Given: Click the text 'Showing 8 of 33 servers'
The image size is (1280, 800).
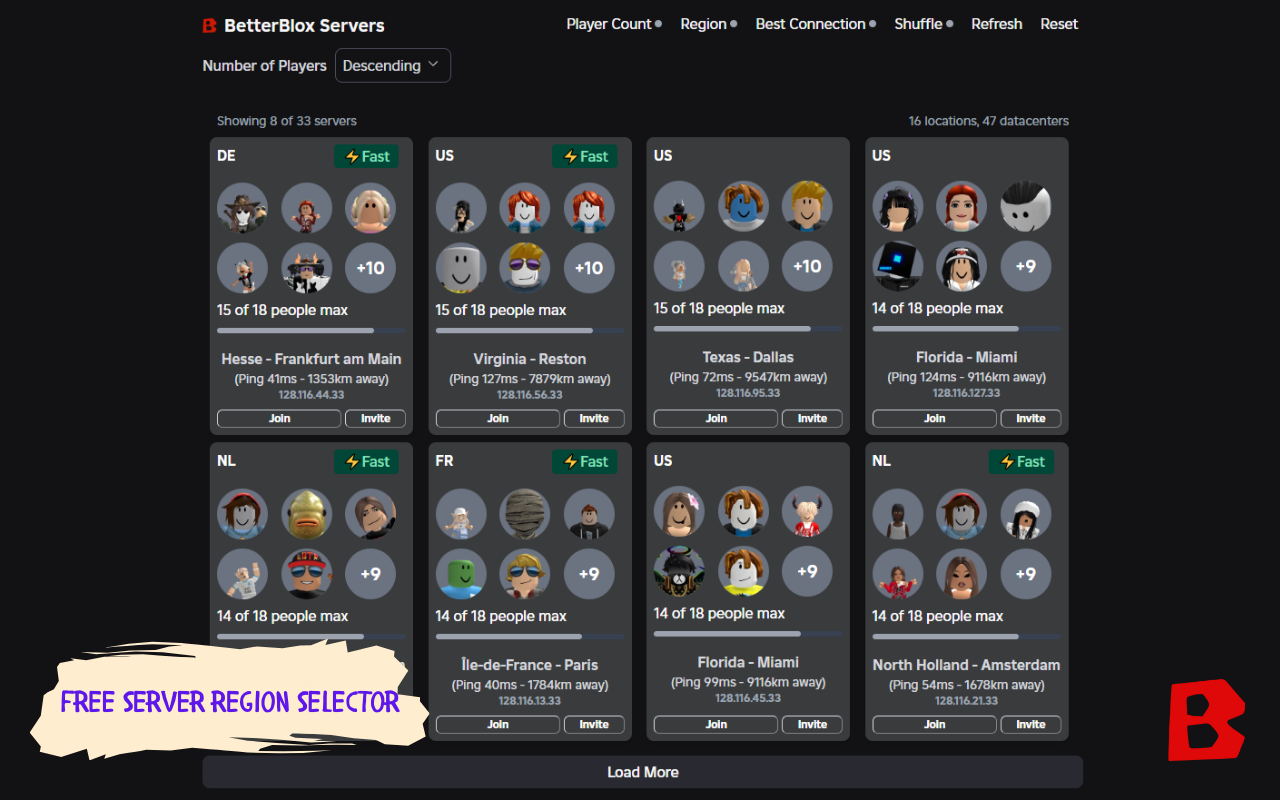Looking at the screenshot, I should tap(287, 121).
